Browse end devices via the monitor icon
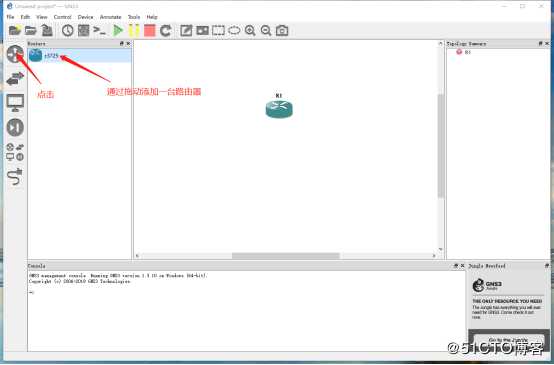Image resolution: width=554 pixels, height=365 pixels. point(15,103)
